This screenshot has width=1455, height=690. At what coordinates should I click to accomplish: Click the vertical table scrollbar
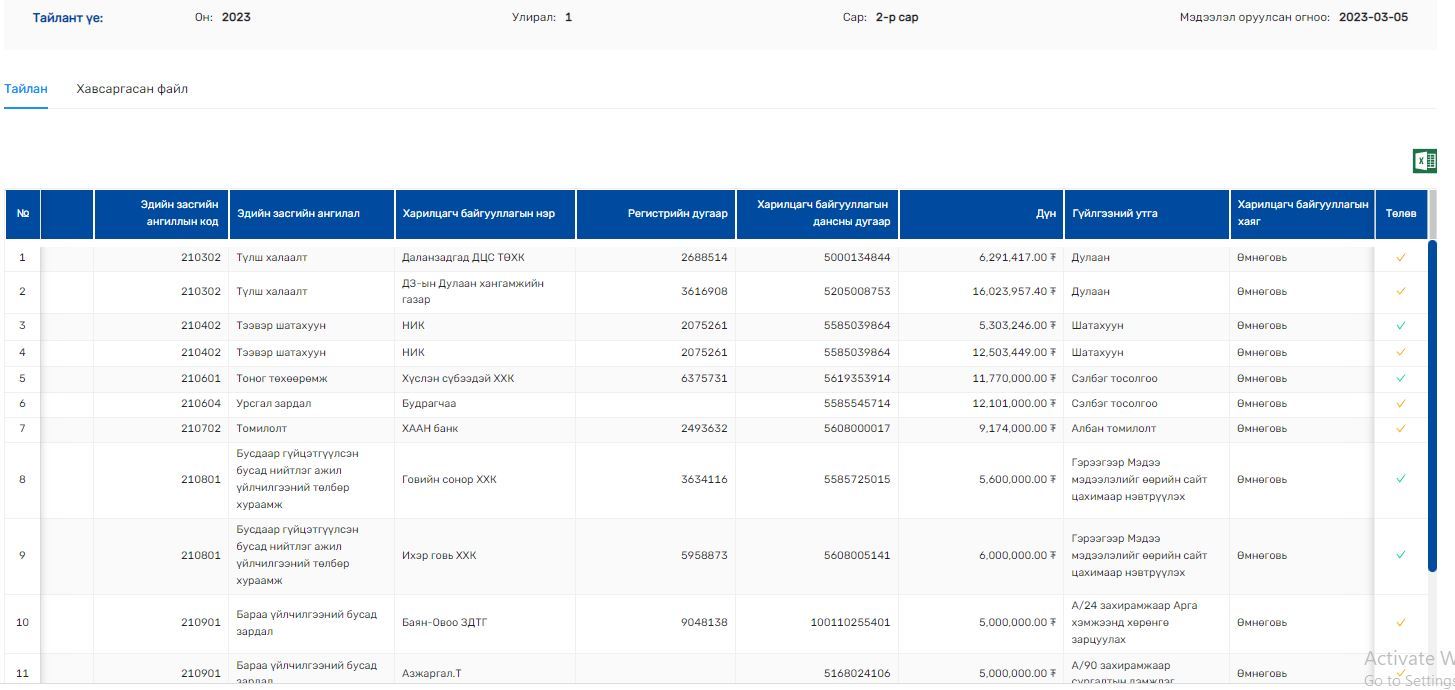point(1432,400)
